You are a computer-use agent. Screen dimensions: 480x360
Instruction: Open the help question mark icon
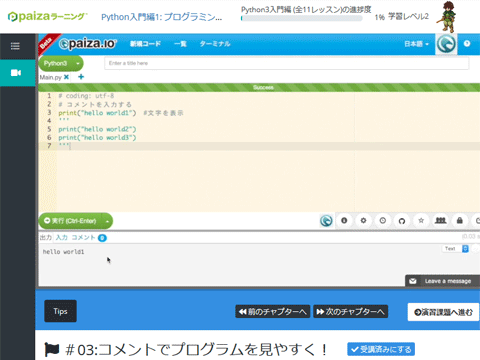click(467, 44)
